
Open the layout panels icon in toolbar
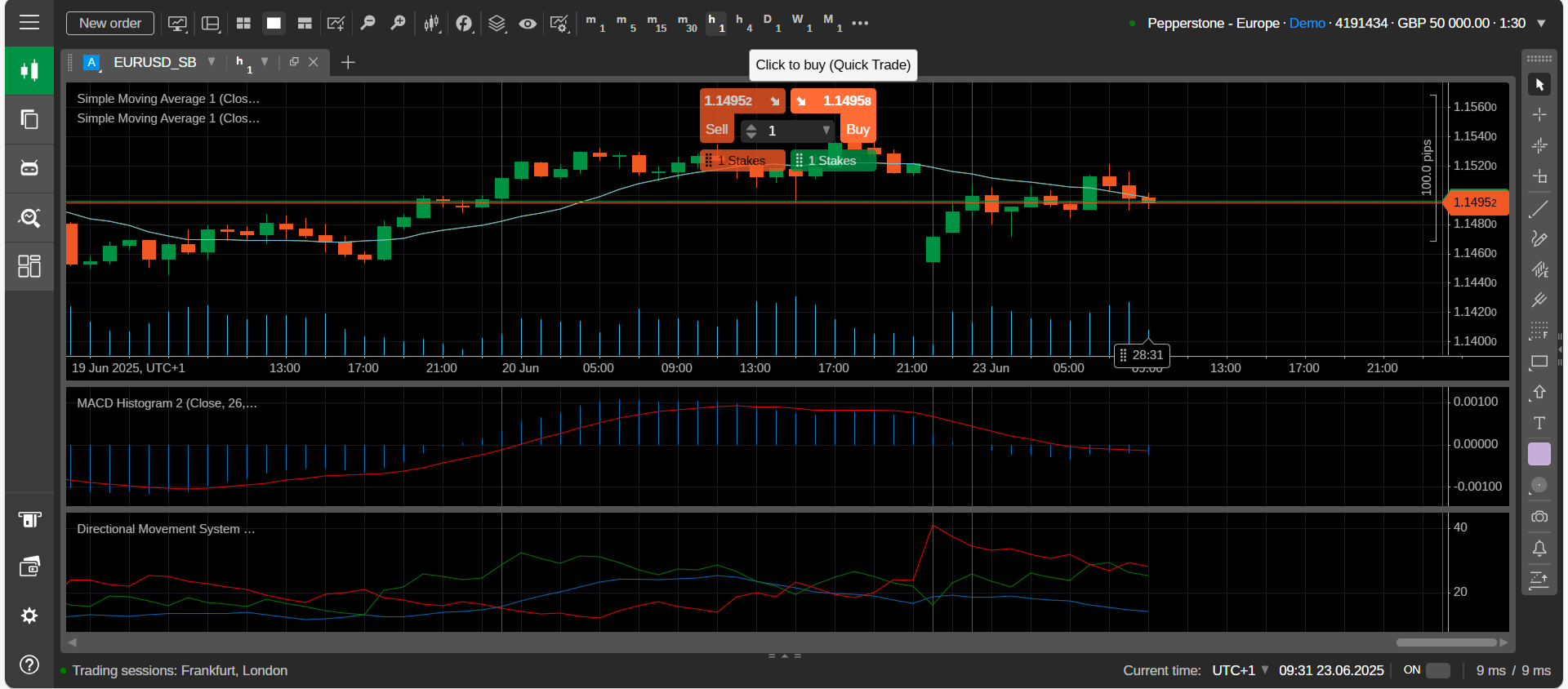211,24
